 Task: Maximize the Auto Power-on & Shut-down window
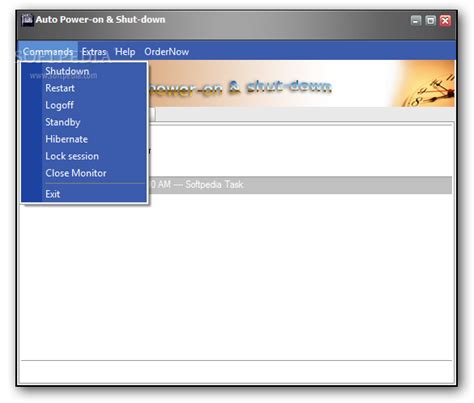click(x=430, y=21)
